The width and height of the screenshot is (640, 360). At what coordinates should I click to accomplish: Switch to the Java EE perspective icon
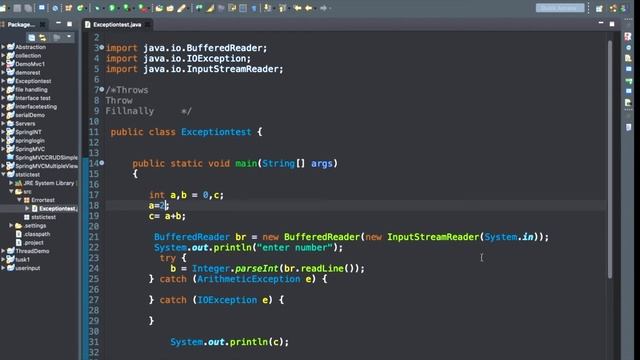pyautogui.click(x=613, y=8)
